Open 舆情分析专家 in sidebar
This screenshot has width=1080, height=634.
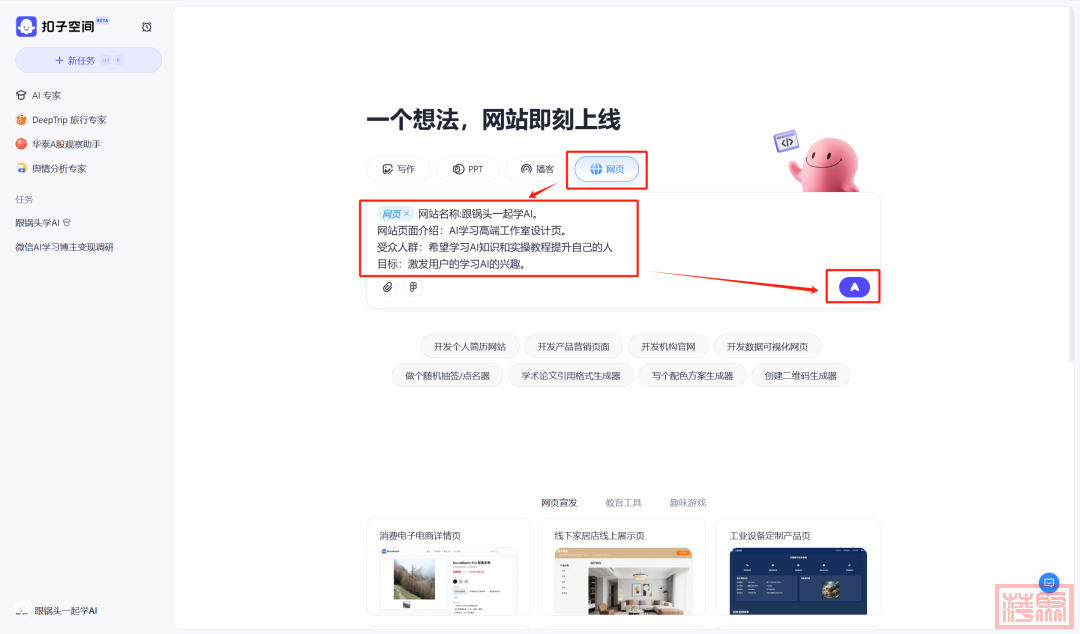[58, 169]
